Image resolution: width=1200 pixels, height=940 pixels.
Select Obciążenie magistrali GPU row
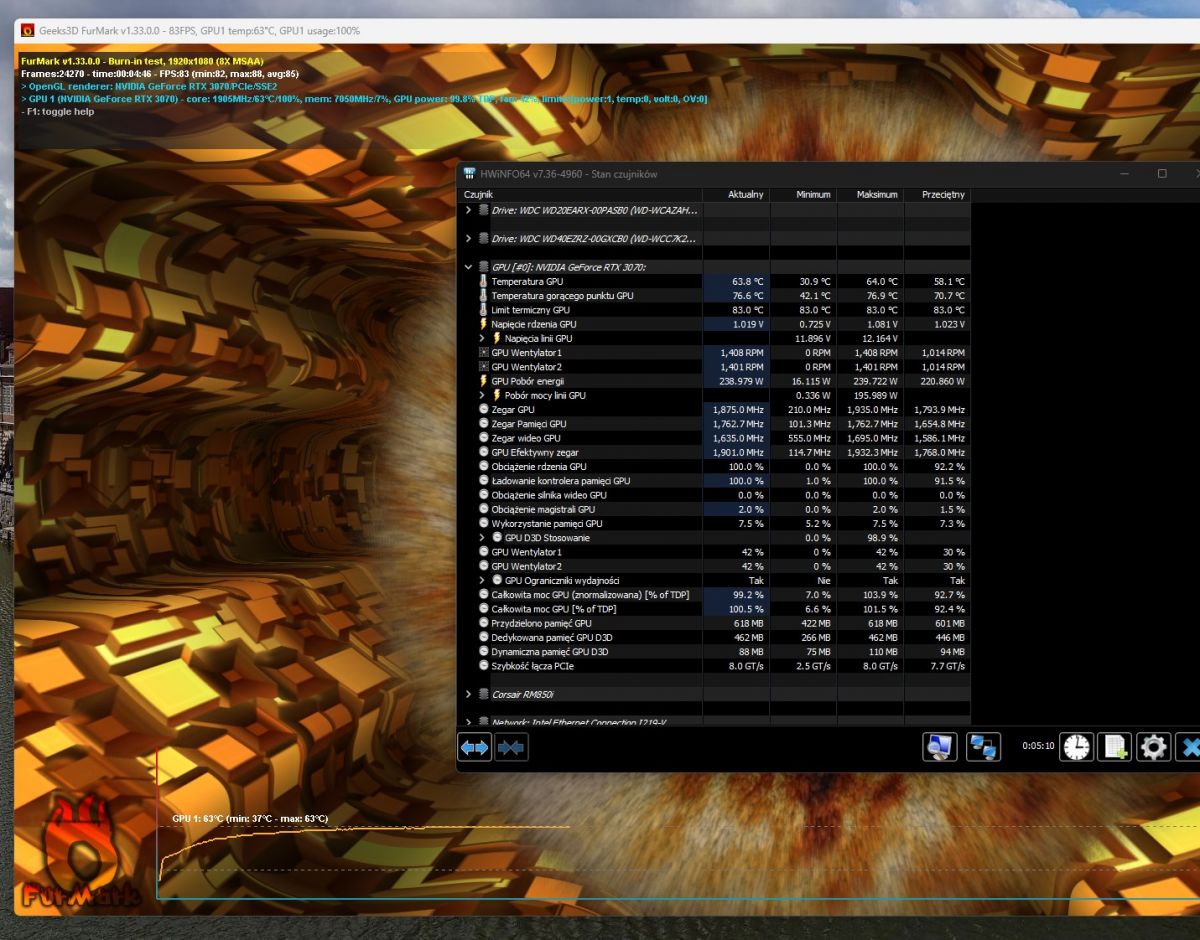click(x=715, y=509)
